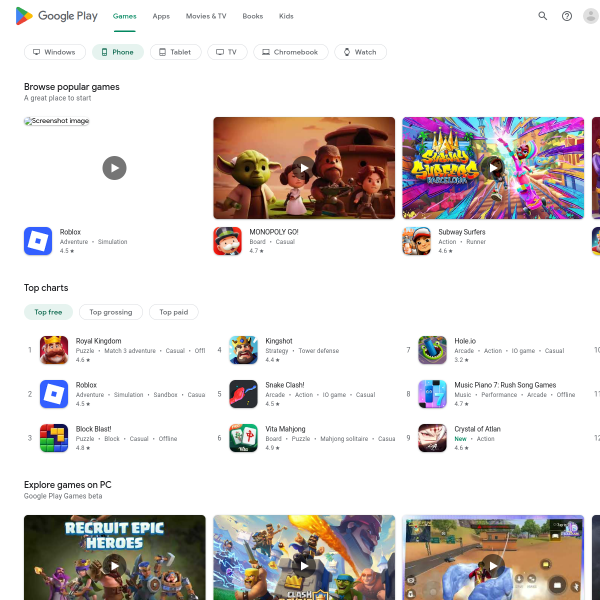Open Royal Kingdom game icon
Screen dimensions: 600x600
coord(54,350)
